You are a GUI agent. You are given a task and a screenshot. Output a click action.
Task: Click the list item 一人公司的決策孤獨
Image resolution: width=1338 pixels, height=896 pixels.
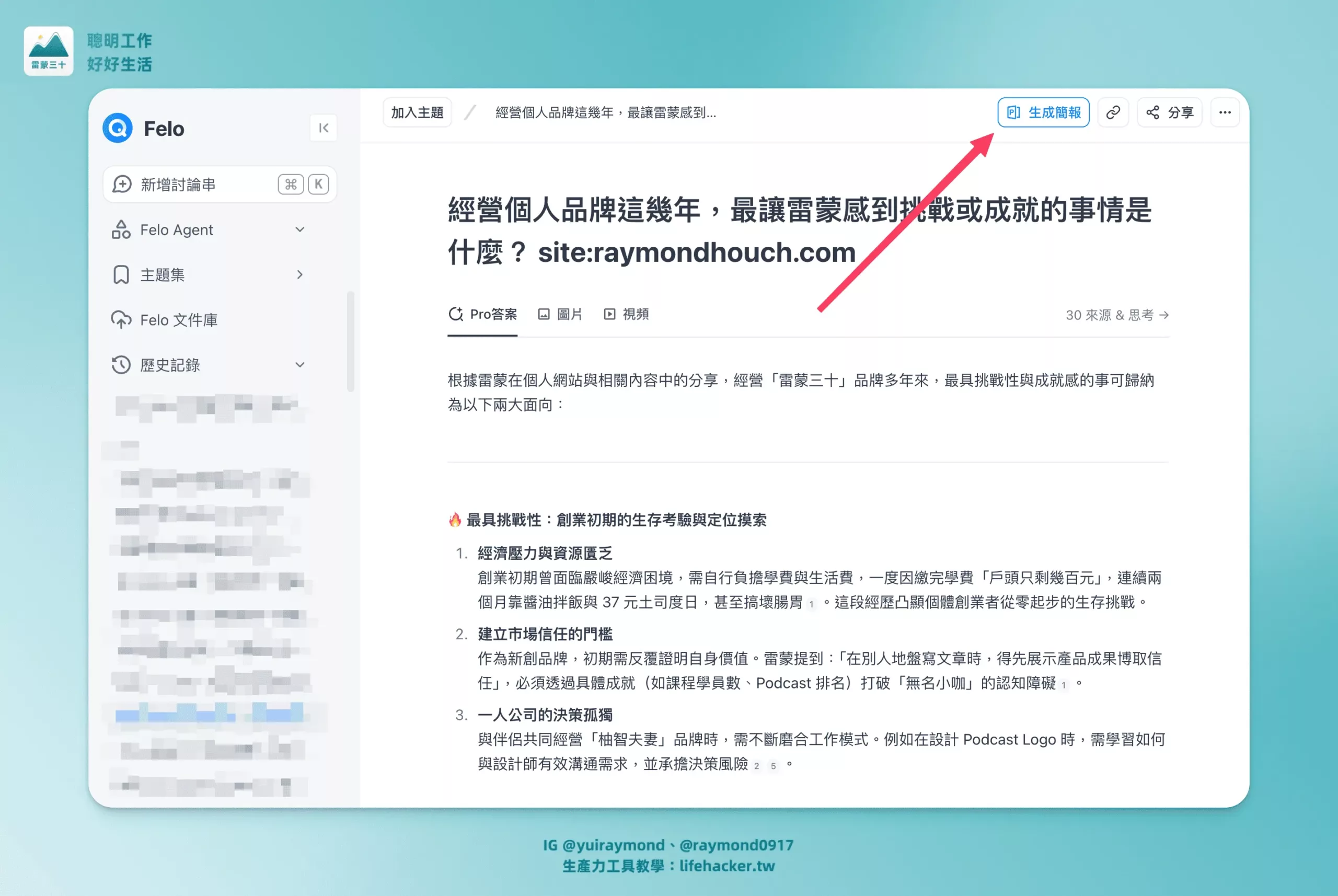tap(545, 715)
